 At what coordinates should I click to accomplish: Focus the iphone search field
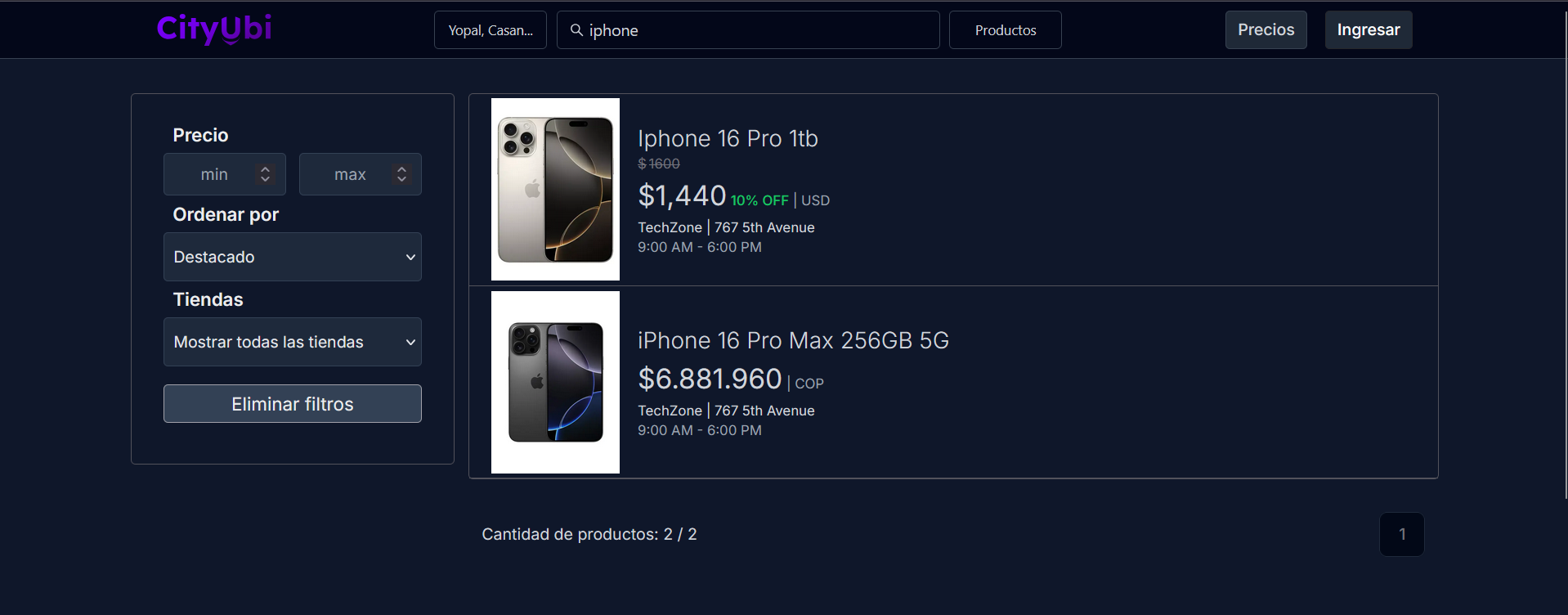[760, 30]
